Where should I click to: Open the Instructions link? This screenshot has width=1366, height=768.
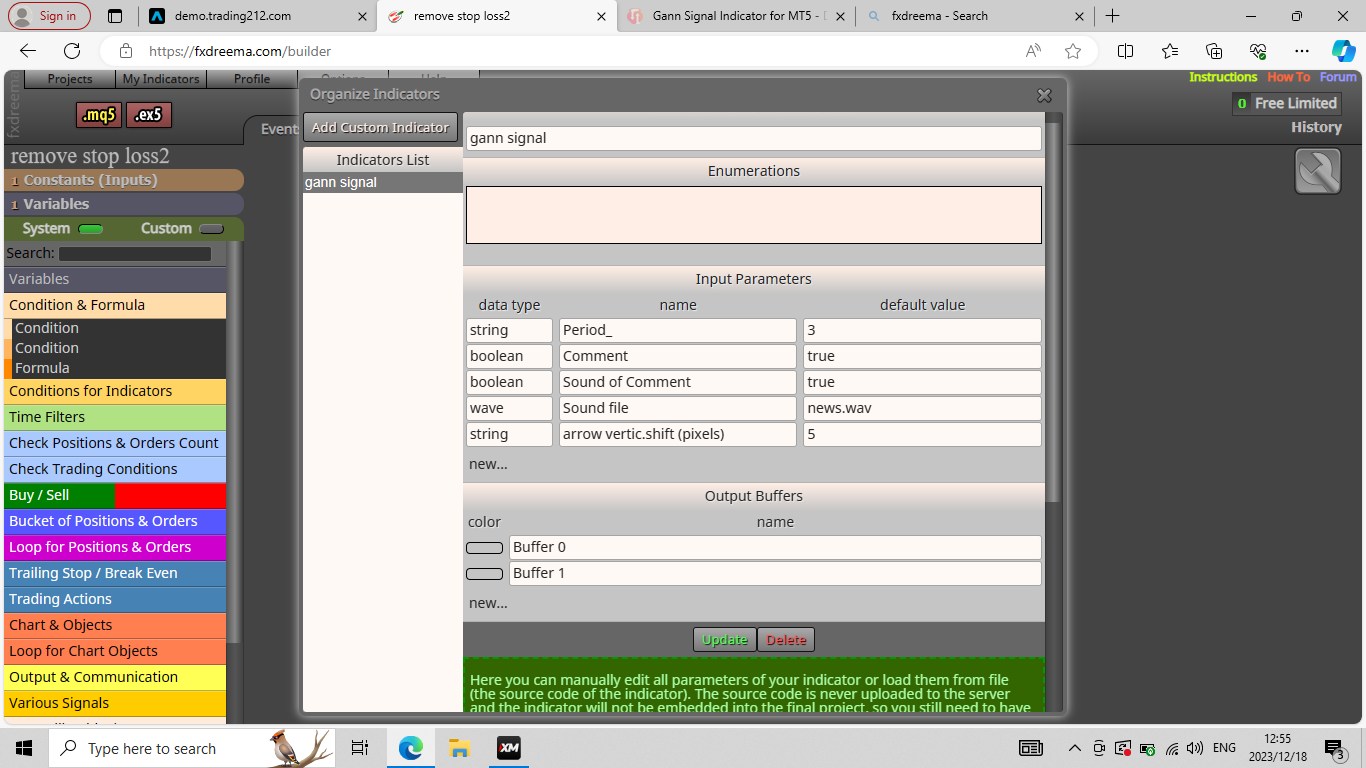tap(1223, 77)
